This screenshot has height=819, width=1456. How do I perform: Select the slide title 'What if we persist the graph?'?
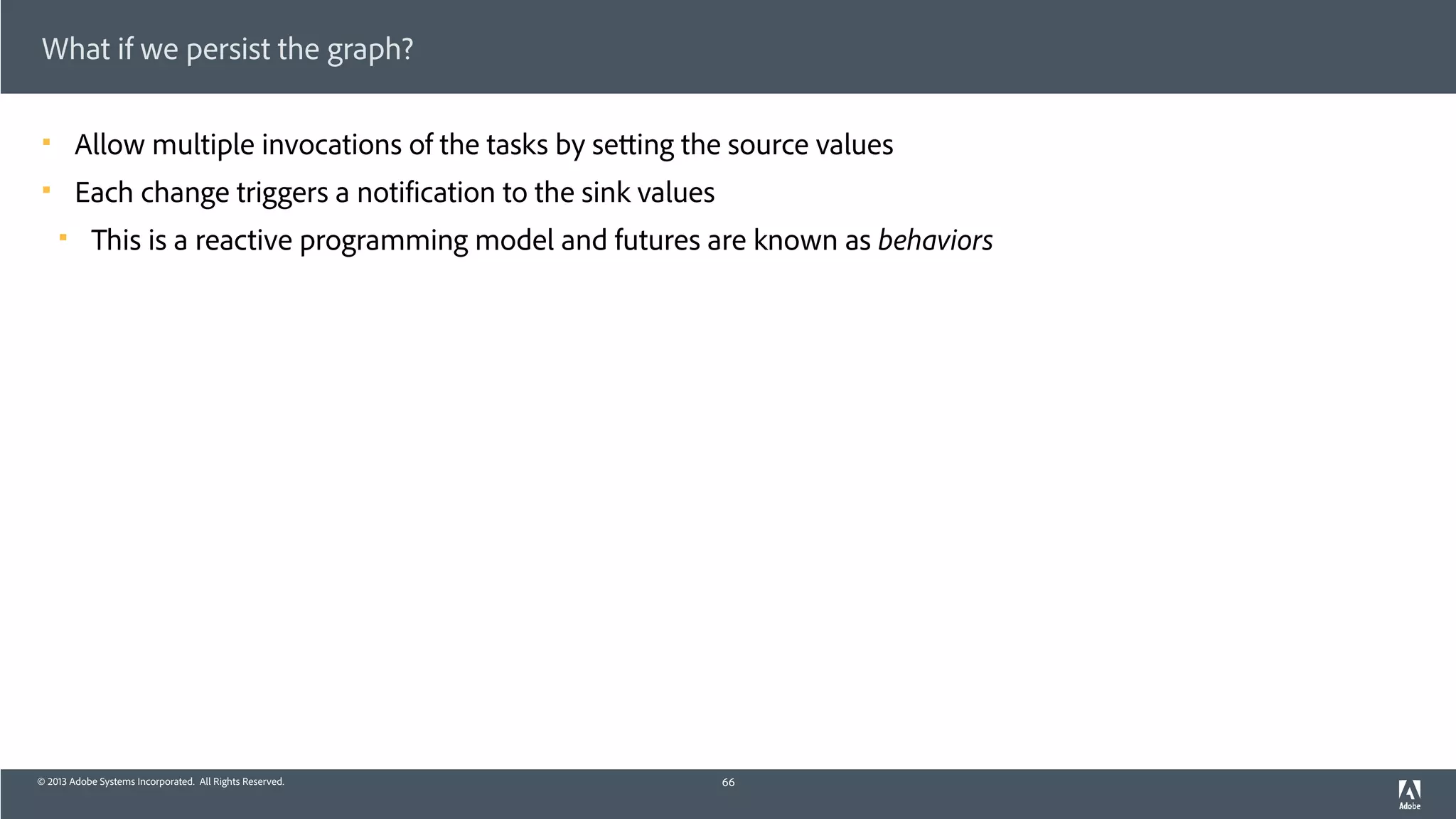click(227, 49)
